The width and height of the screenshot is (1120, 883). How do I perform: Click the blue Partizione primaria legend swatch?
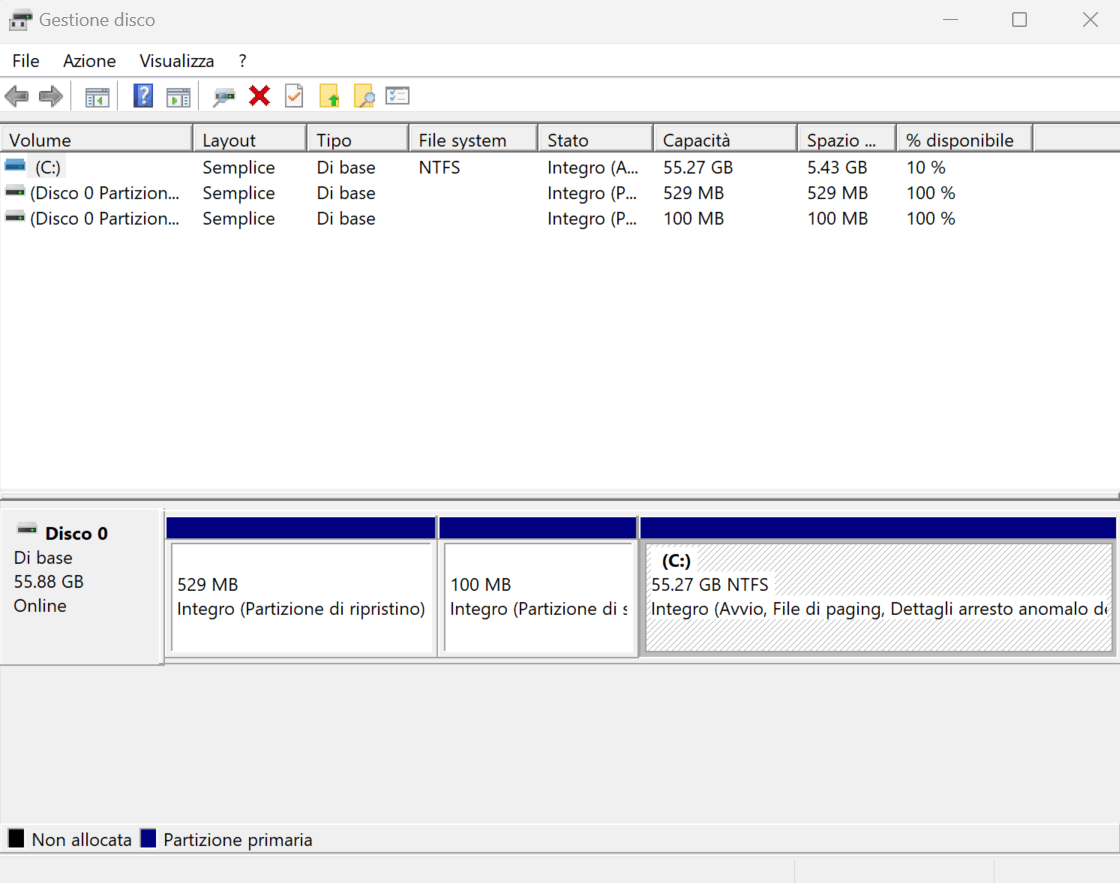[148, 838]
